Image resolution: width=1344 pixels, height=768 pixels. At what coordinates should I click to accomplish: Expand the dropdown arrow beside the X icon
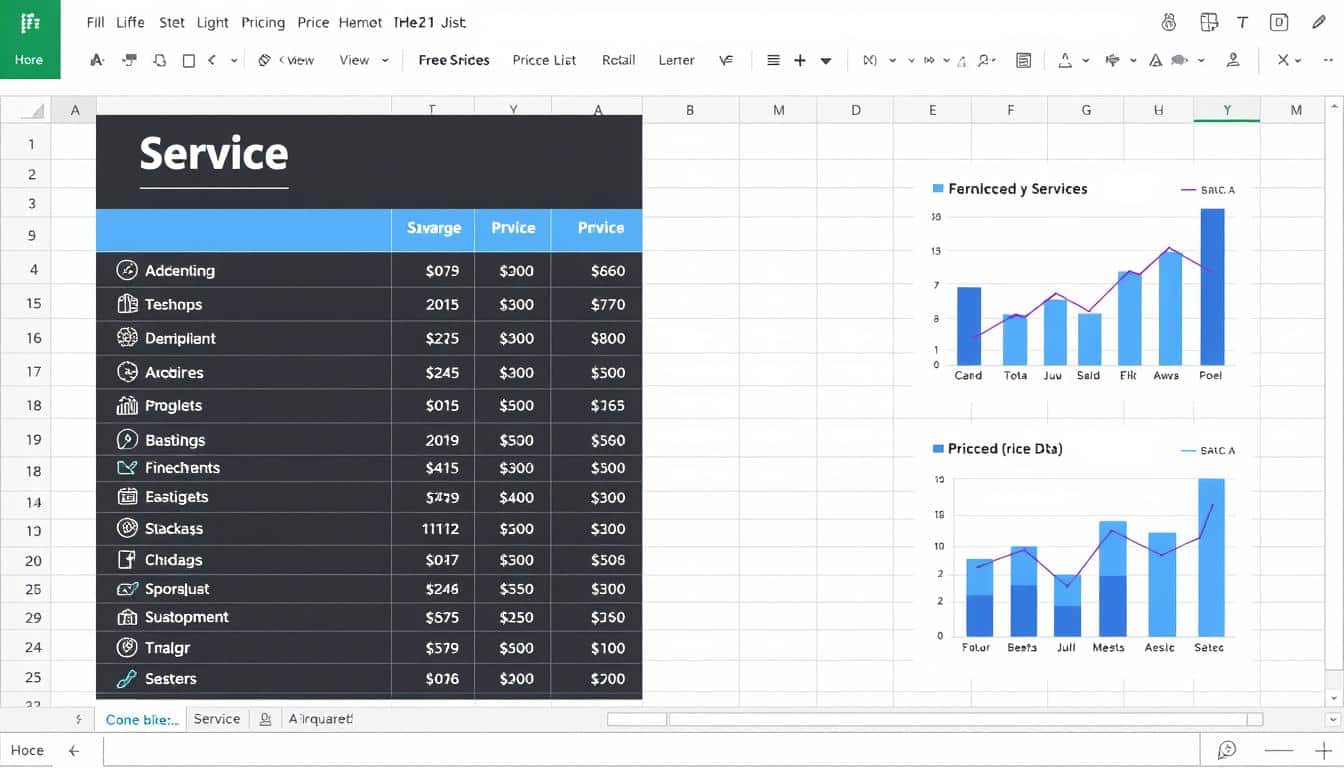(1299, 60)
